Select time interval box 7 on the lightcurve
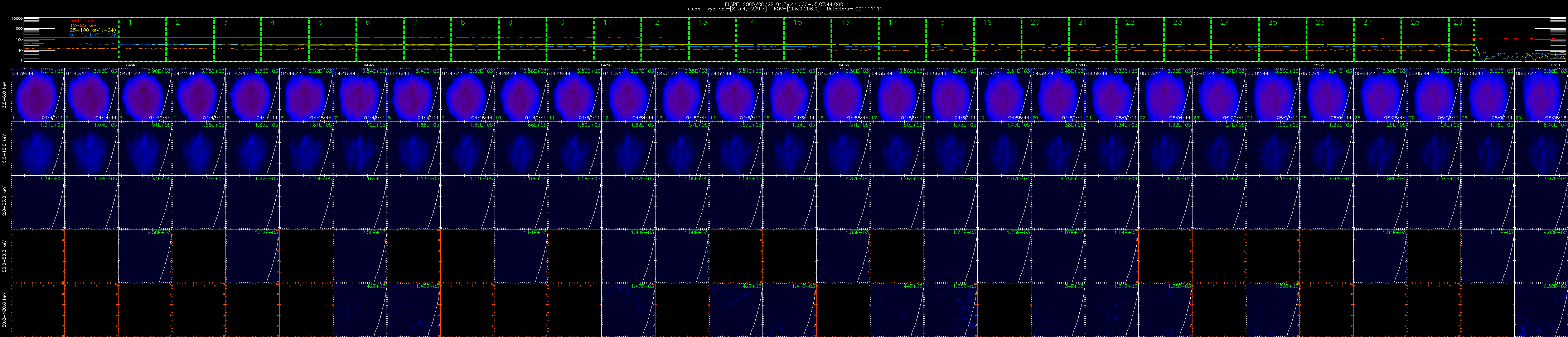This screenshot has height=337, width=1568. coord(427,39)
